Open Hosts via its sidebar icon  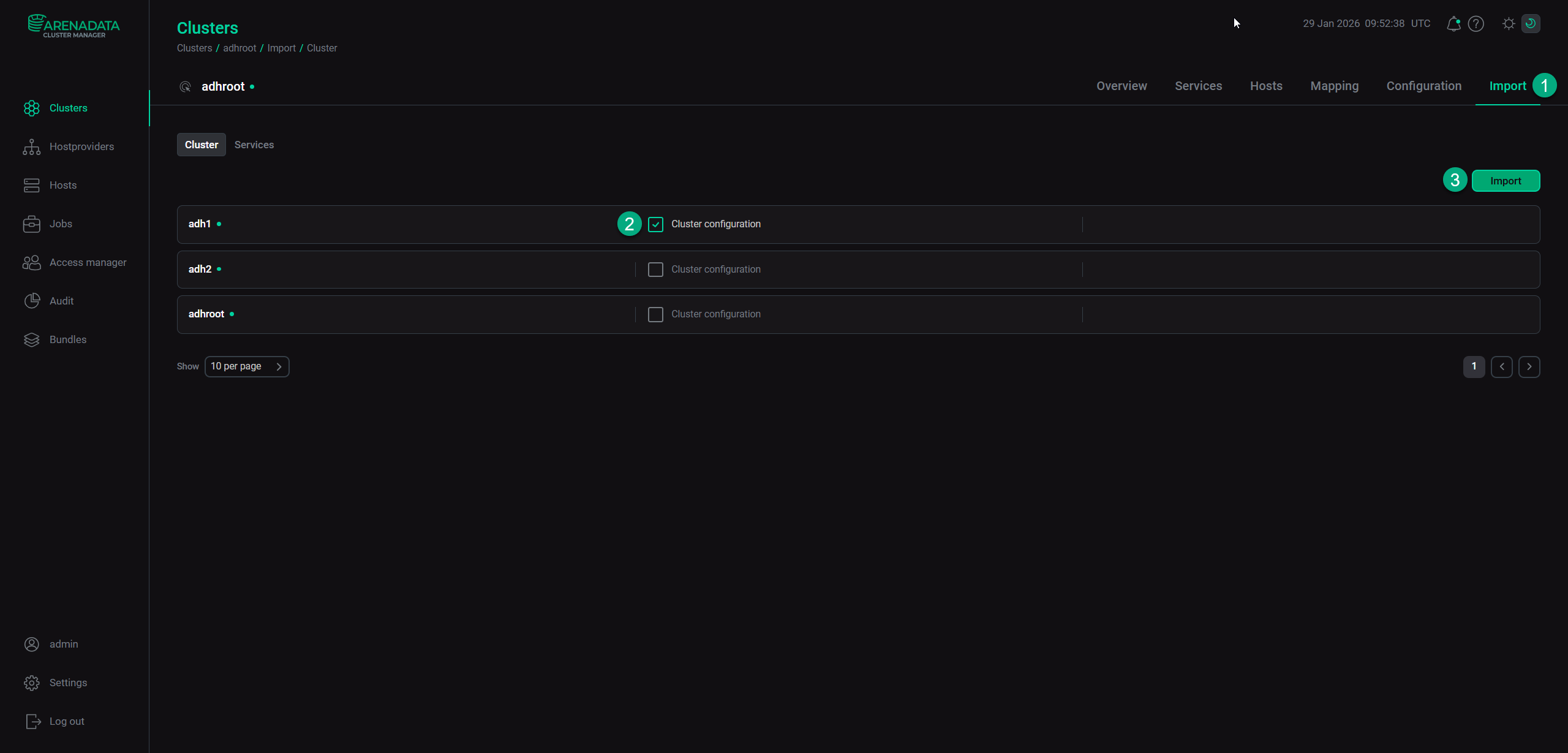tap(32, 186)
